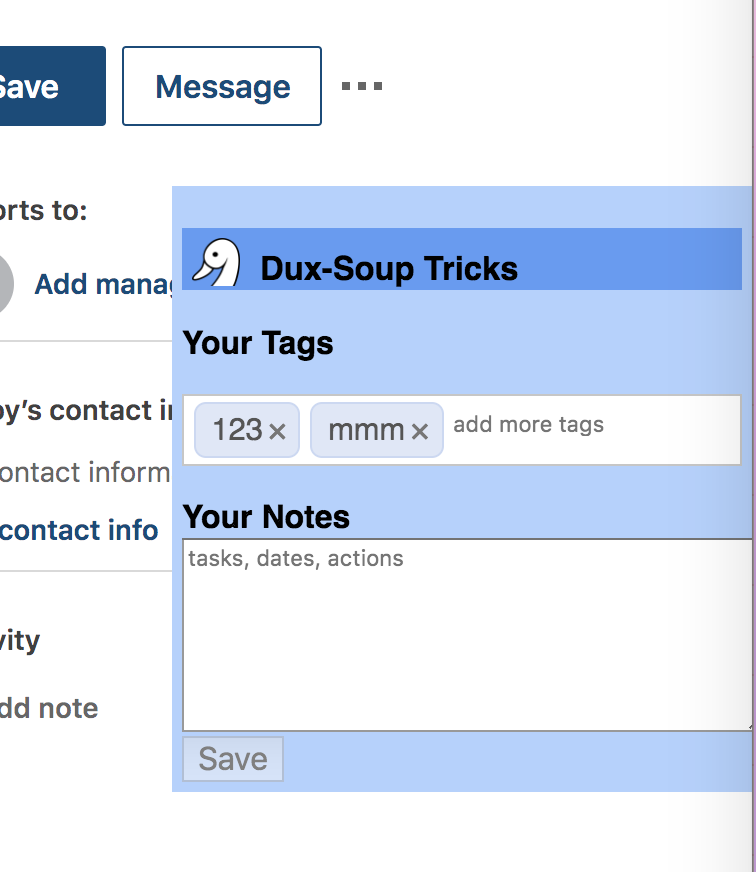The image size is (756, 872).
Task: Click the Your Tags heading
Action: point(258,344)
